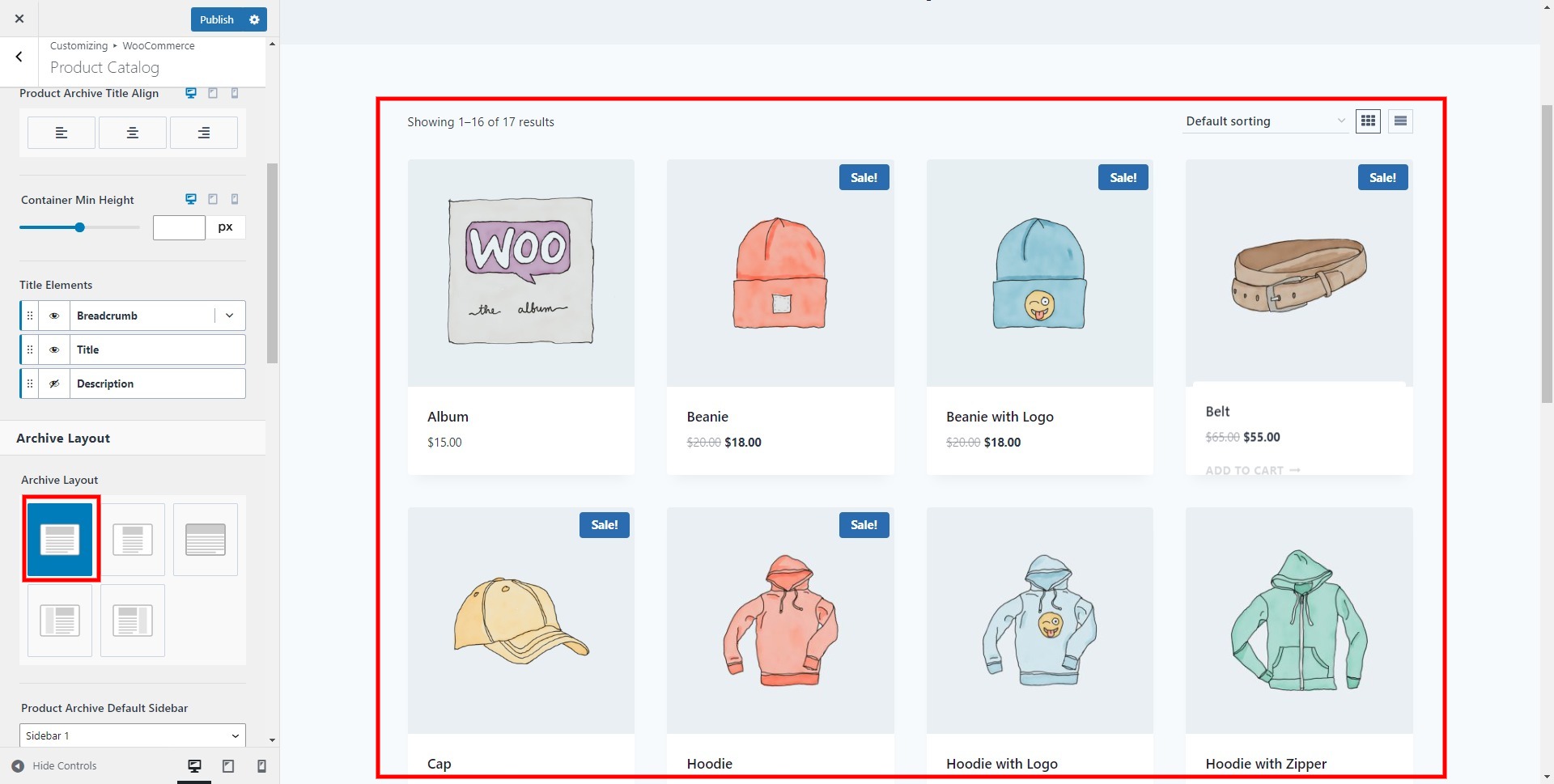Open customizer settings gear next to Publish

[x=254, y=19]
